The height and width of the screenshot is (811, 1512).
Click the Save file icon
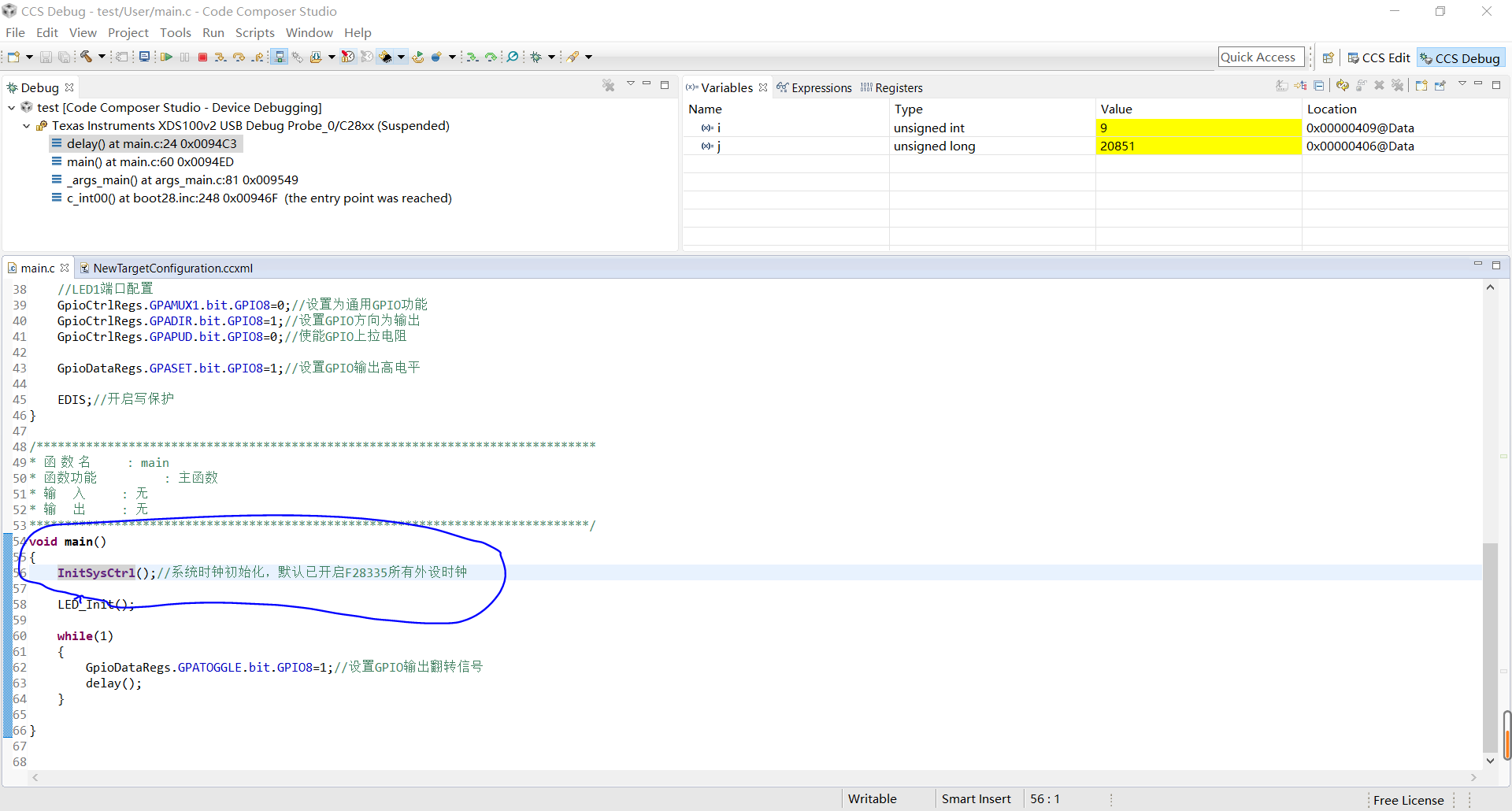pyautogui.click(x=45, y=57)
